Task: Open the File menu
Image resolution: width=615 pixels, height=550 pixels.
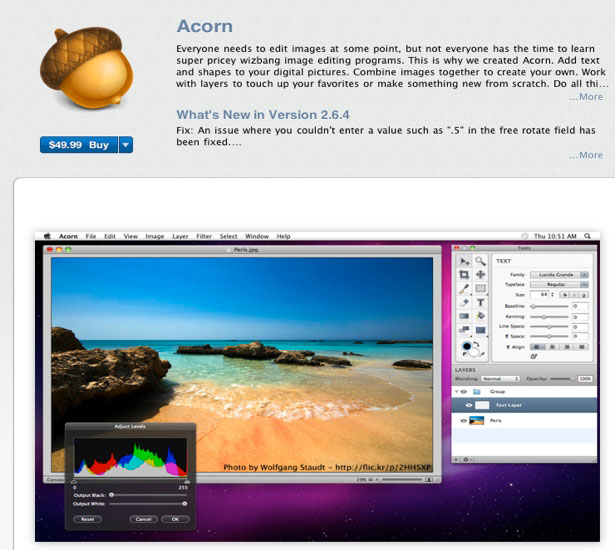Action: click(x=91, y=236)
